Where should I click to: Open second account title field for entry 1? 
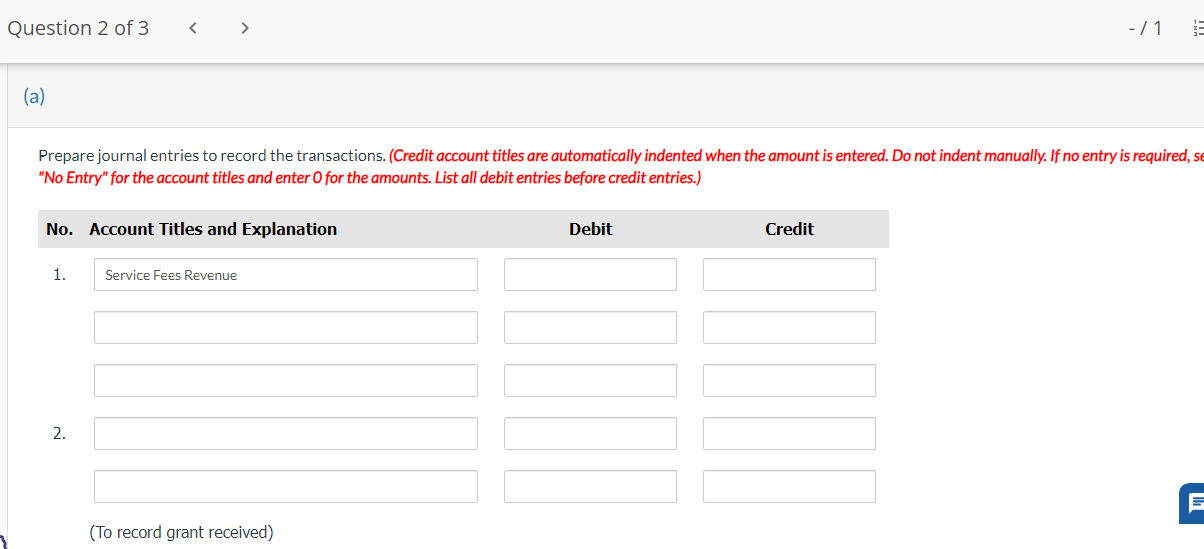click(x=286, y=328)
